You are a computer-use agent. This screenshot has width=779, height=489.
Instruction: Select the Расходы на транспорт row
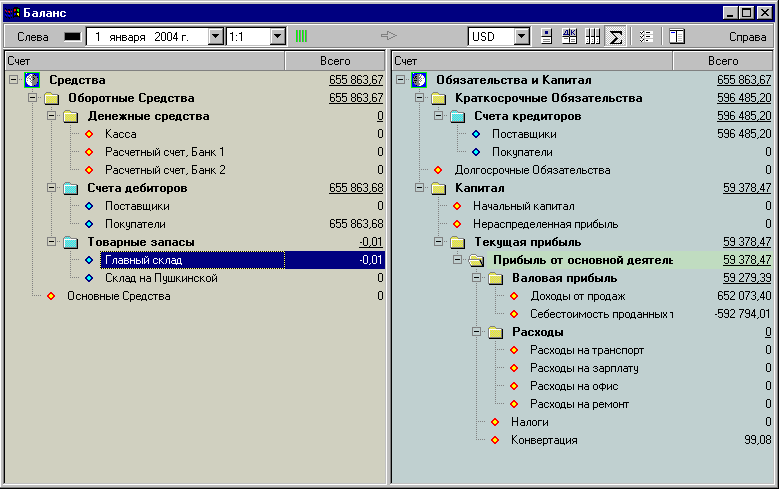pyautogui.click(x=587, y=350)
